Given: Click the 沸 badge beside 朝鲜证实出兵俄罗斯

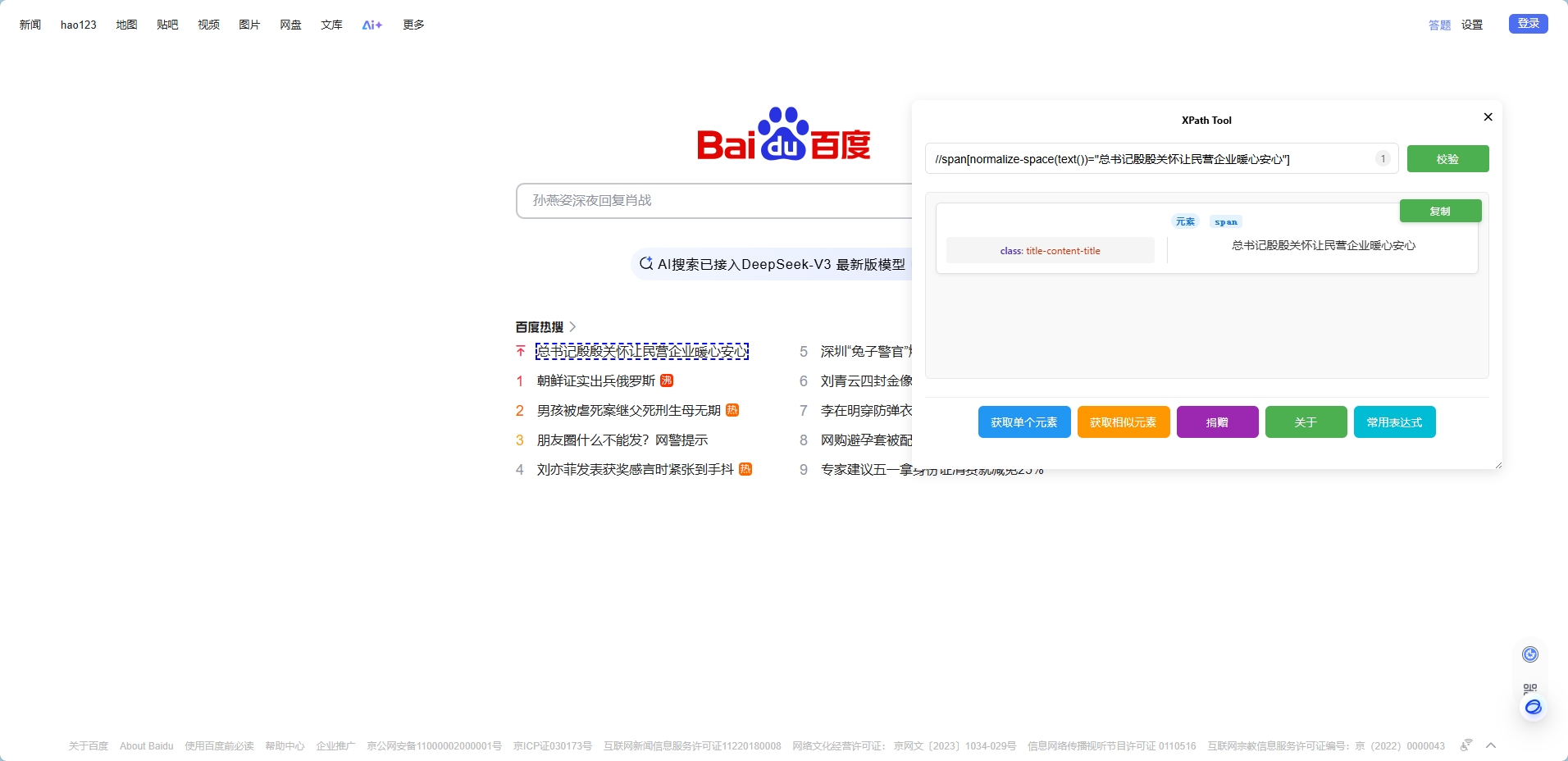Looking at the screenshot, I should [667, 380].
